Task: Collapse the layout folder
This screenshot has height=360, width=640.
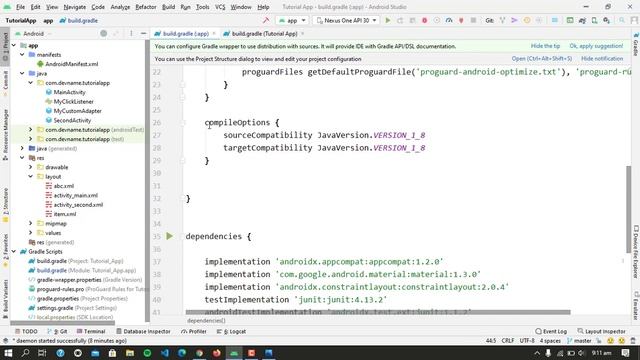Action: (x=31, y=176)
